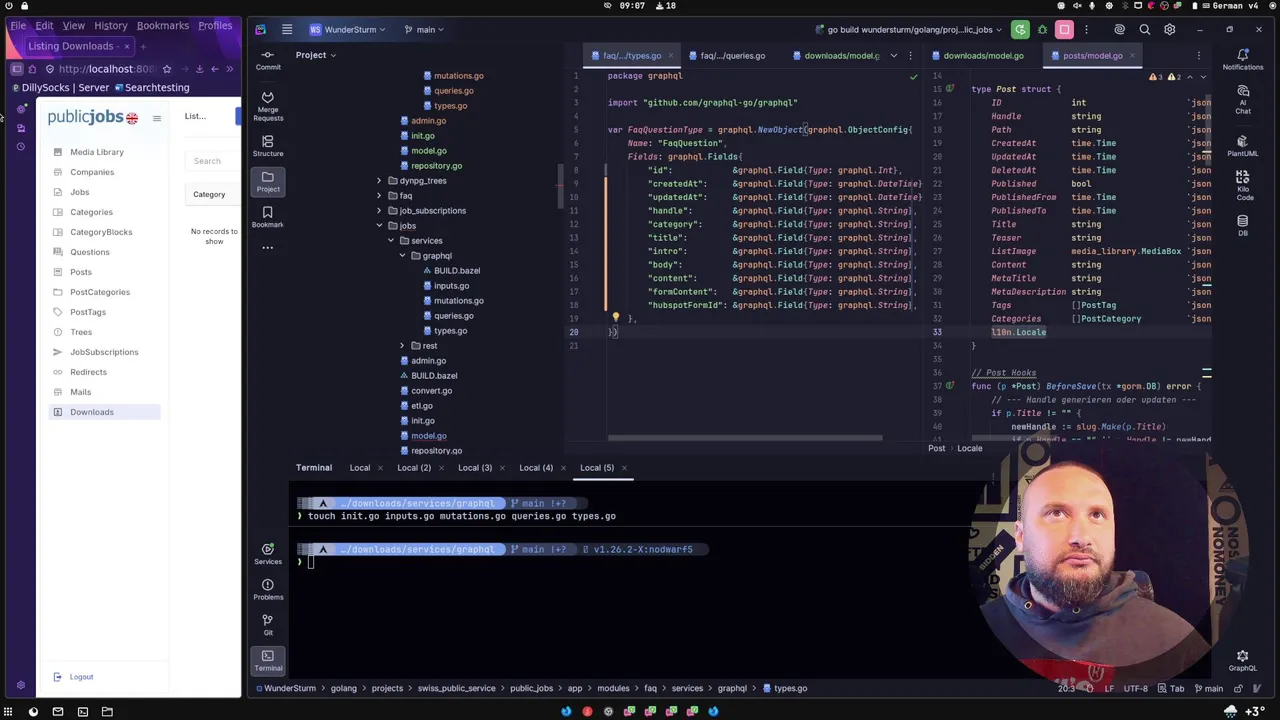Open convert.go in project tree

pos(431,391)
